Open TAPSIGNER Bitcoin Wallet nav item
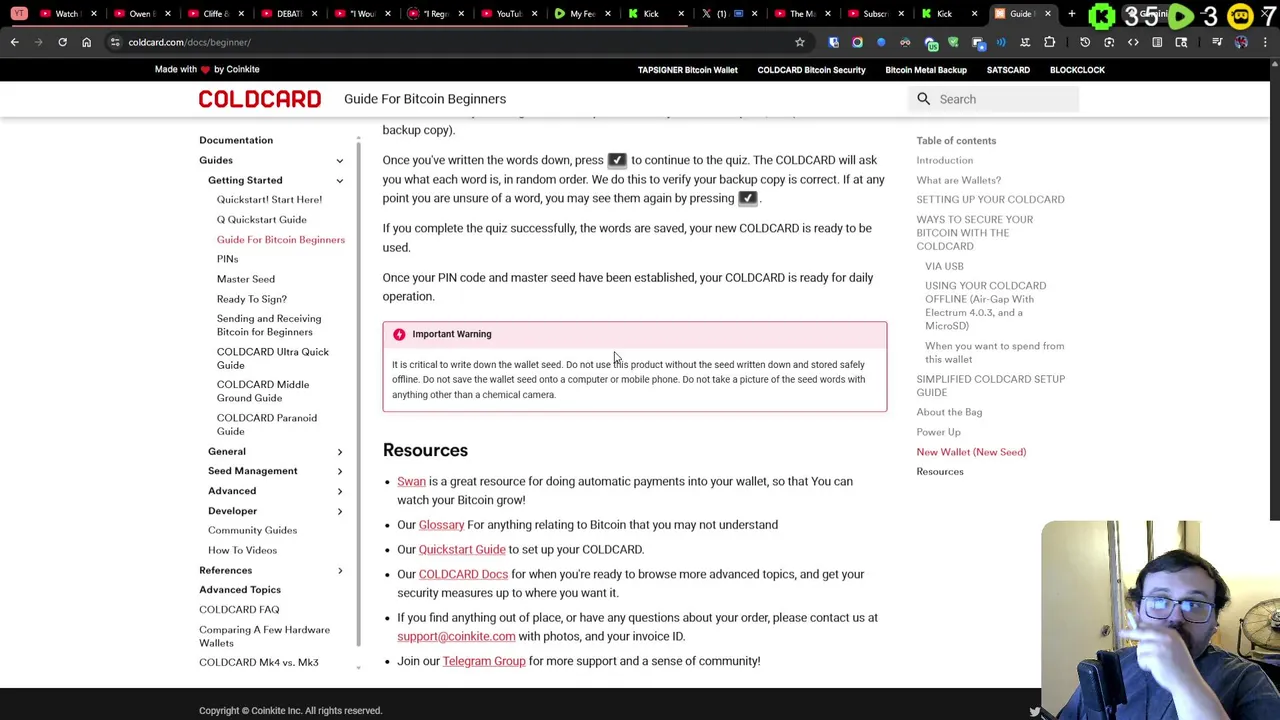The height and width of the screenshot is (720, 1280). coord(687,70)
